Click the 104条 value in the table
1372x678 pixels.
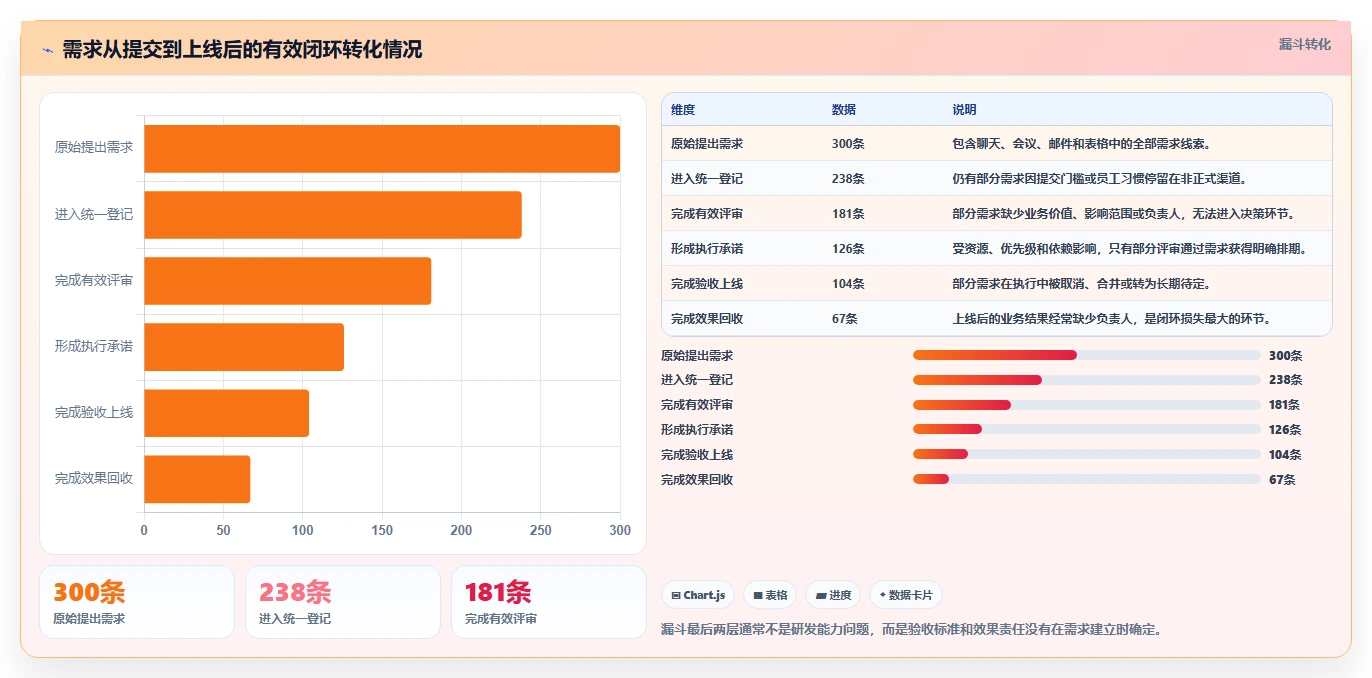coord(848,284)
